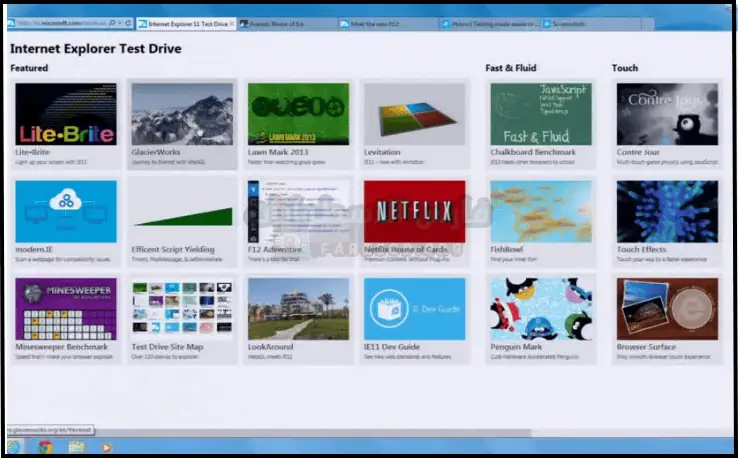
Task: Click the Chrome icon in the taskbar
Action: (46, 446)
